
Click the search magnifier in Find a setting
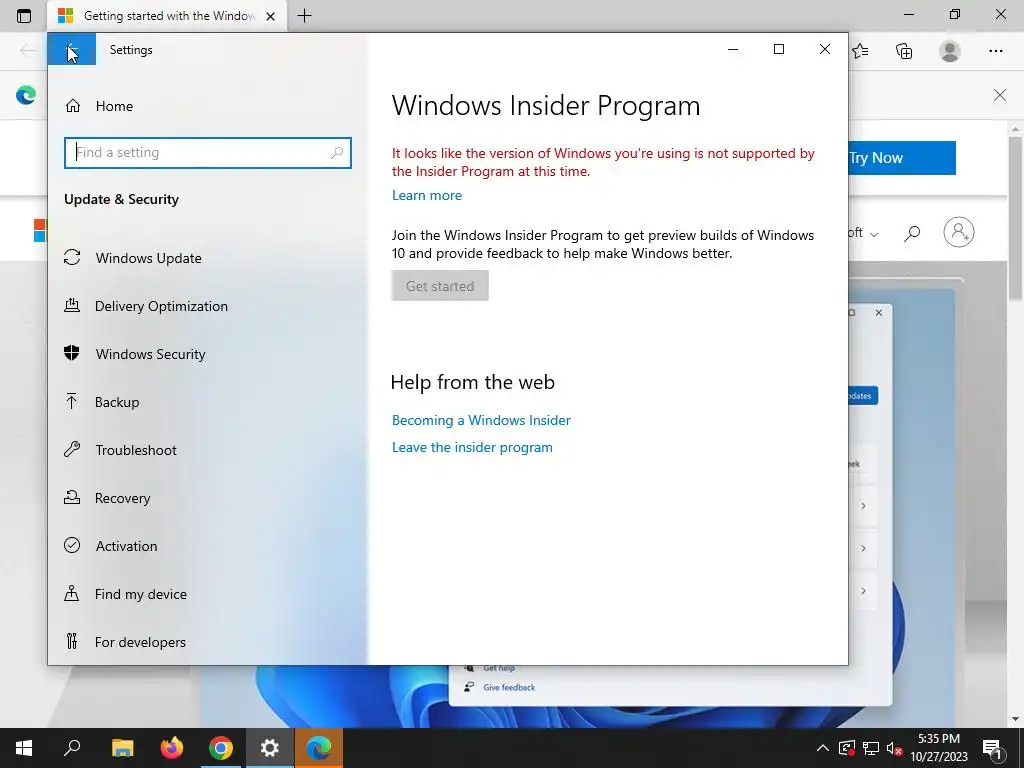point(337,153)
